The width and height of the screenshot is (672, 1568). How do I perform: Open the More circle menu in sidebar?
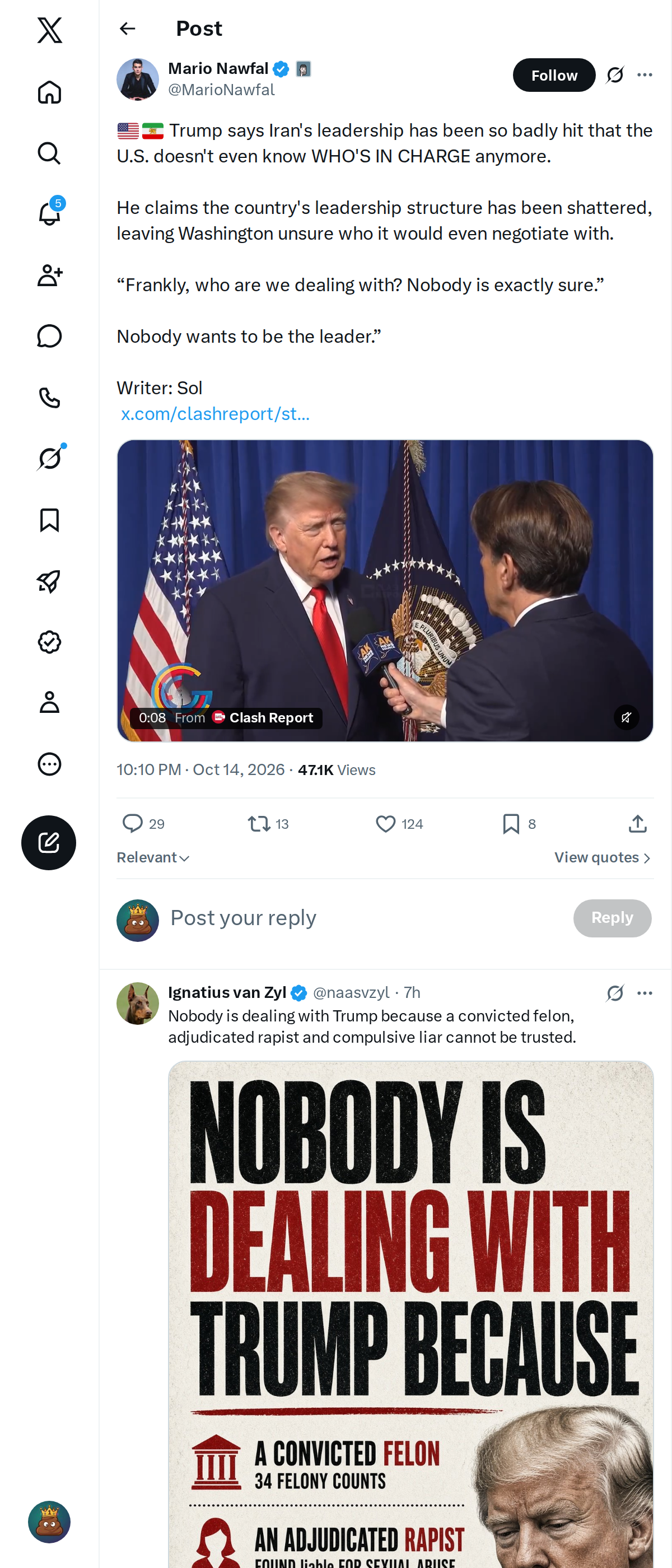click(49, 764)
